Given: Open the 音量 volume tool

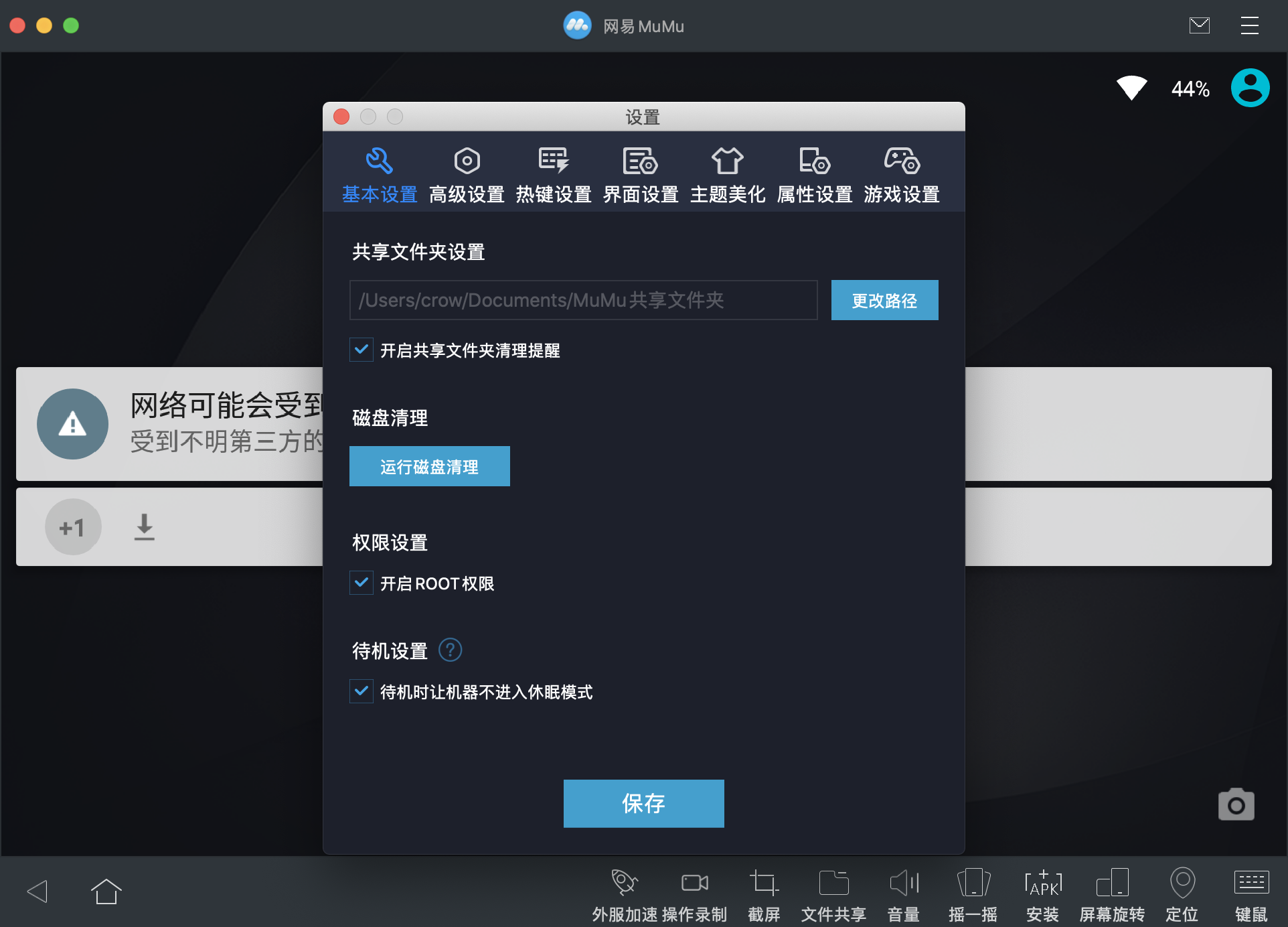Looking at the screenshot, I should pos(903,896).
